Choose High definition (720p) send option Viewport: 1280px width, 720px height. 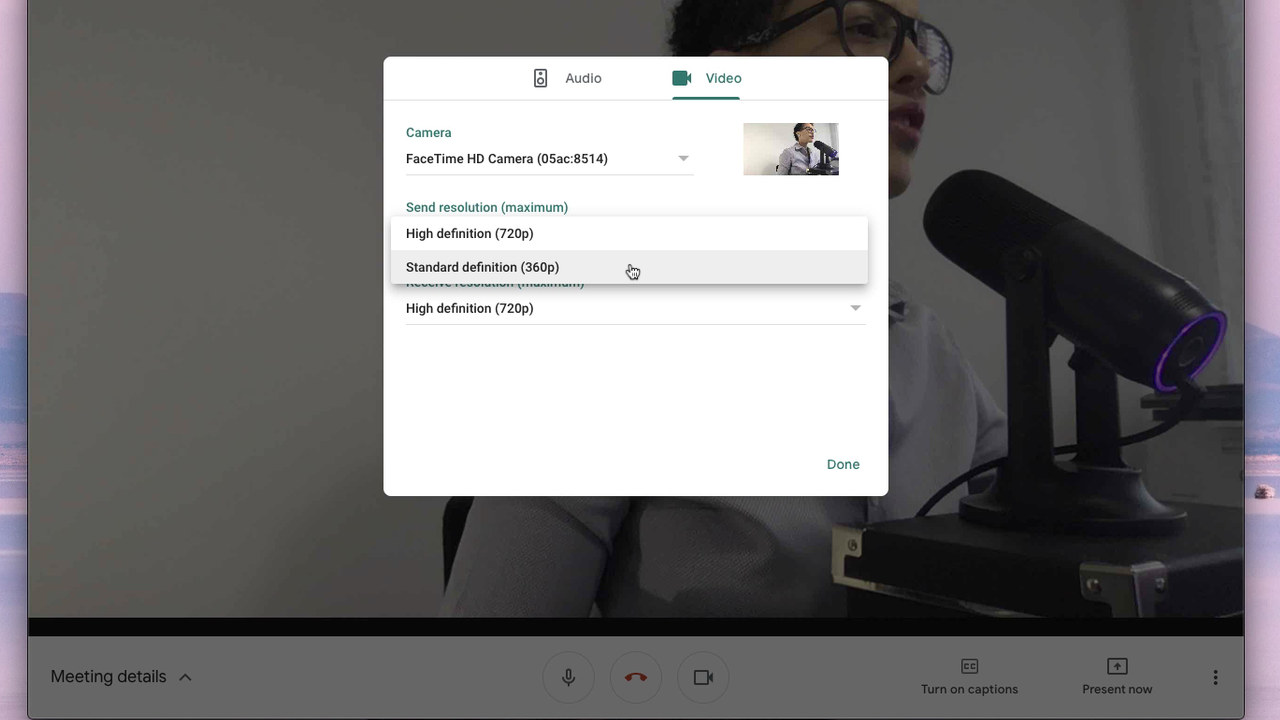click(629, 234)
